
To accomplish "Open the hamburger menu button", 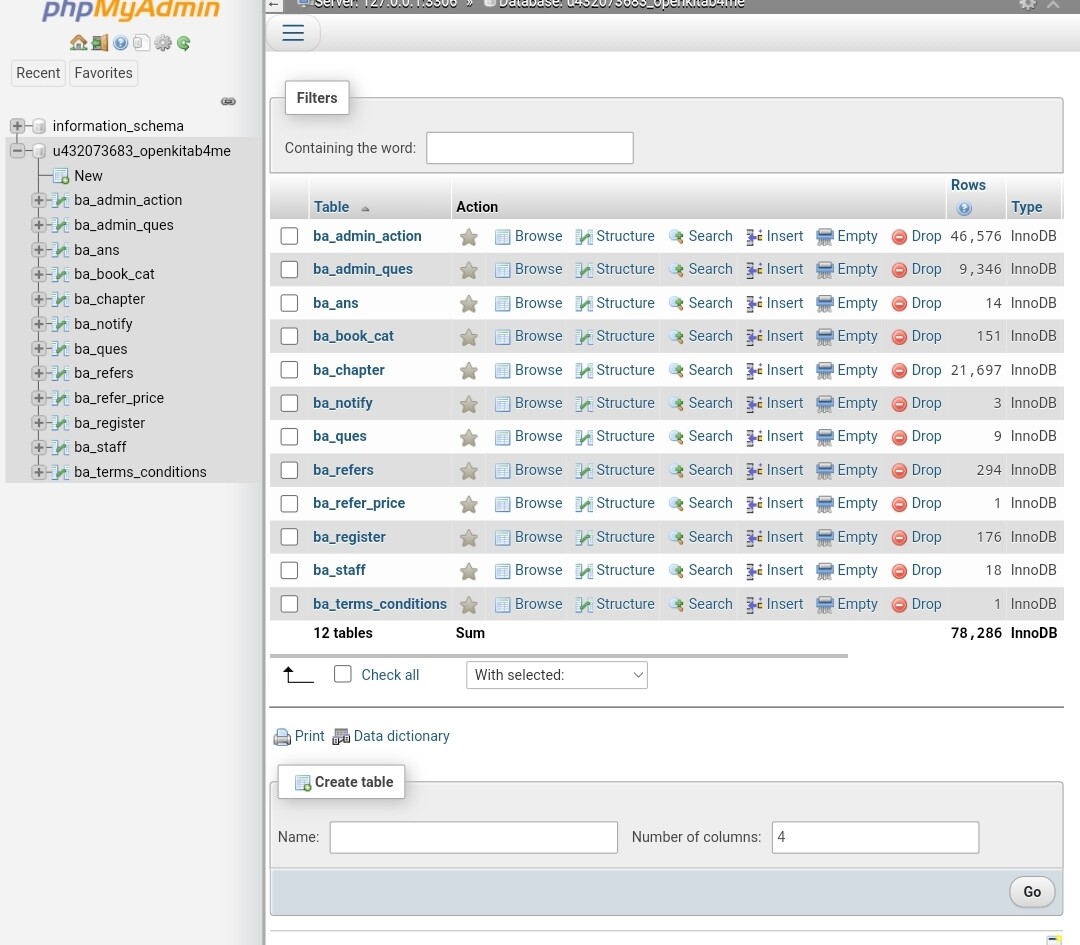I will pos(293,33).
